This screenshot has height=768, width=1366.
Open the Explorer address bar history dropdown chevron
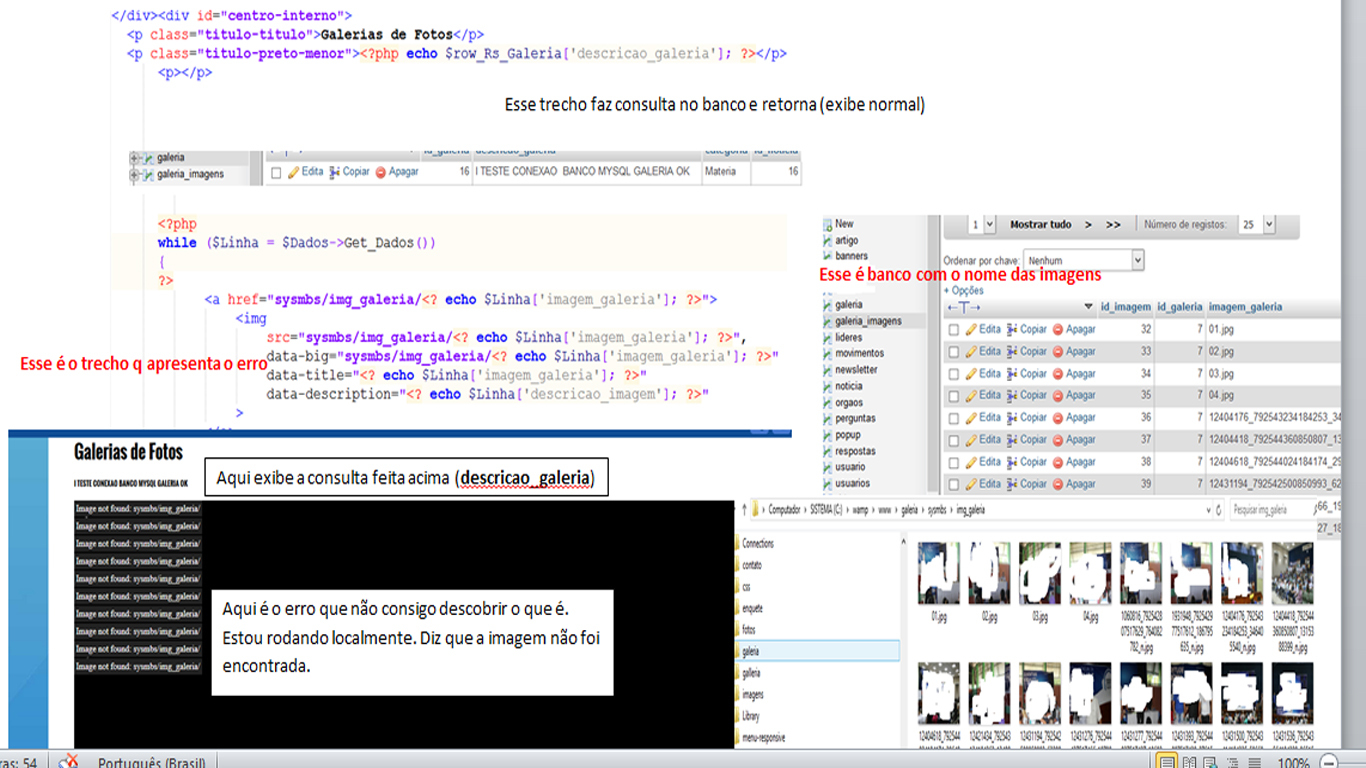point(1209,510)
